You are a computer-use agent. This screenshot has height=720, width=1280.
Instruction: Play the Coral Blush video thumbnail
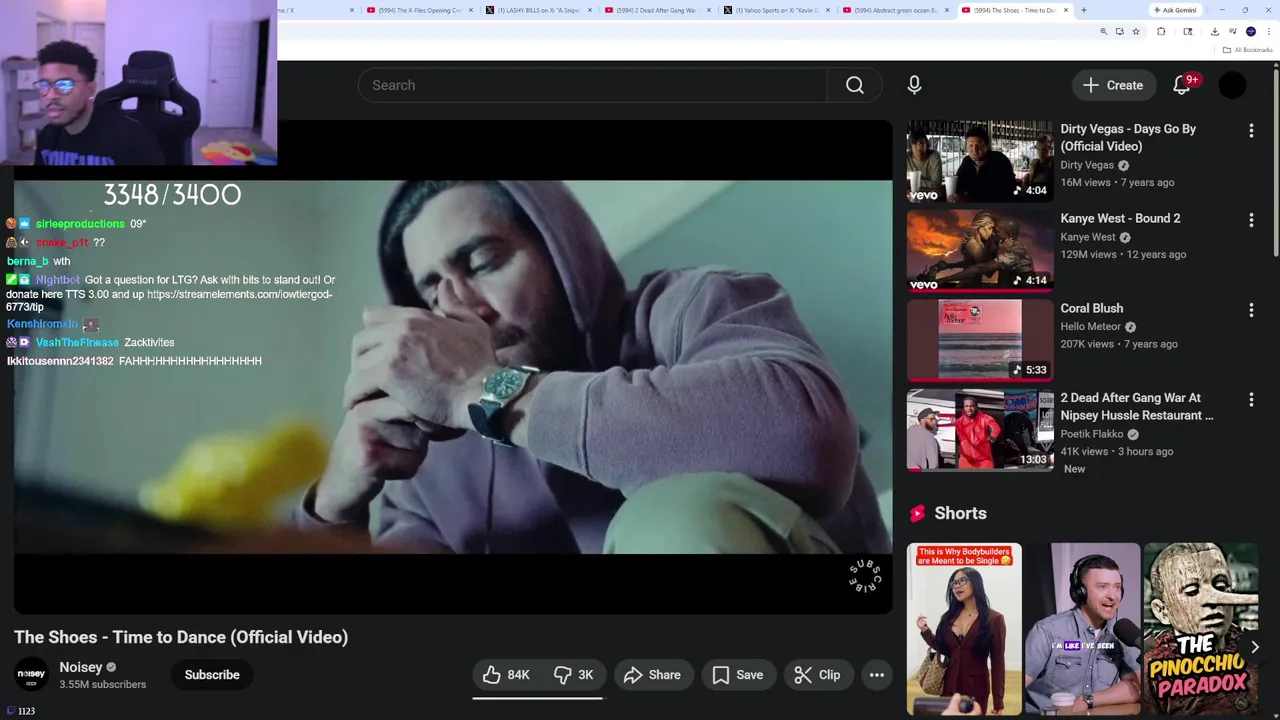tap(980, 341)
